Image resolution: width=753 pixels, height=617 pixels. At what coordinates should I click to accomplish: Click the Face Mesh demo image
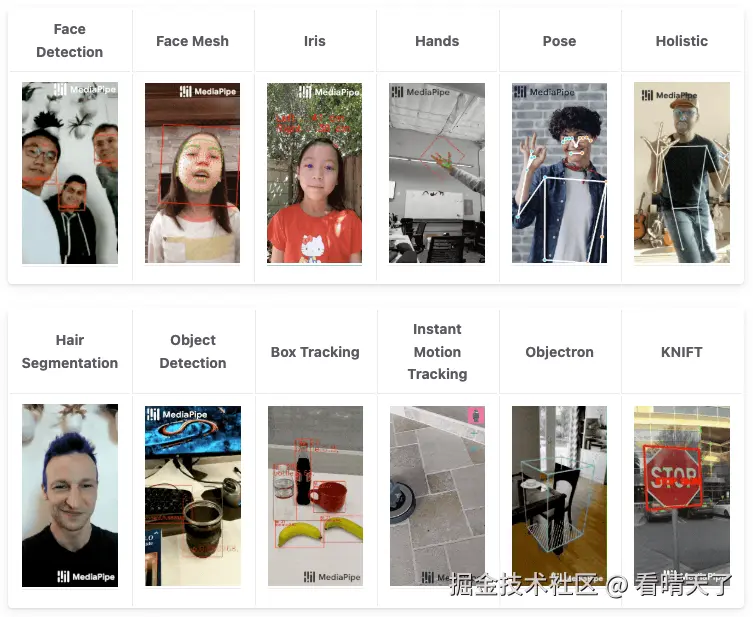192,173
